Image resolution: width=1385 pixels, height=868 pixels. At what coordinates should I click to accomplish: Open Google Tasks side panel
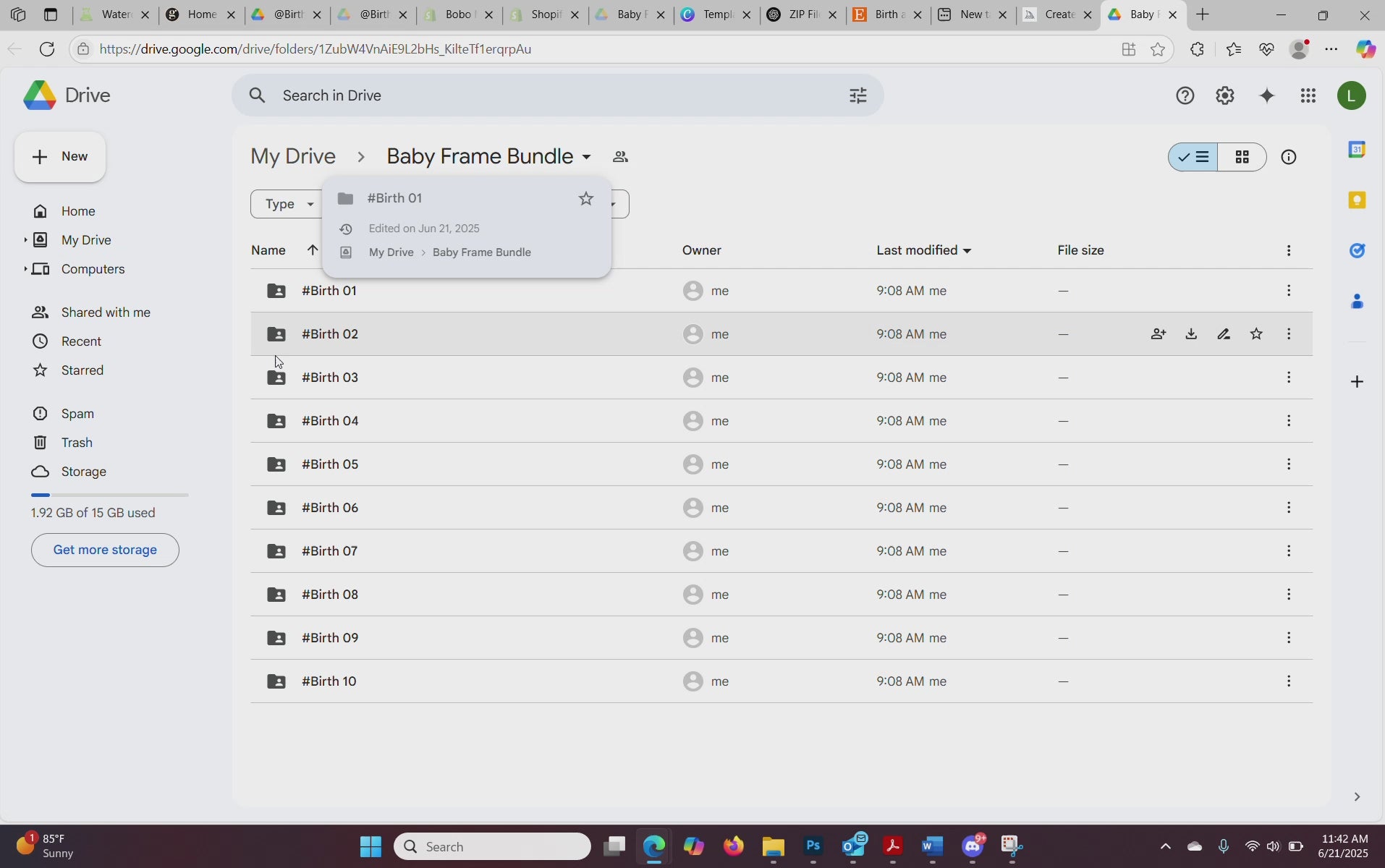click(1357, 250)
